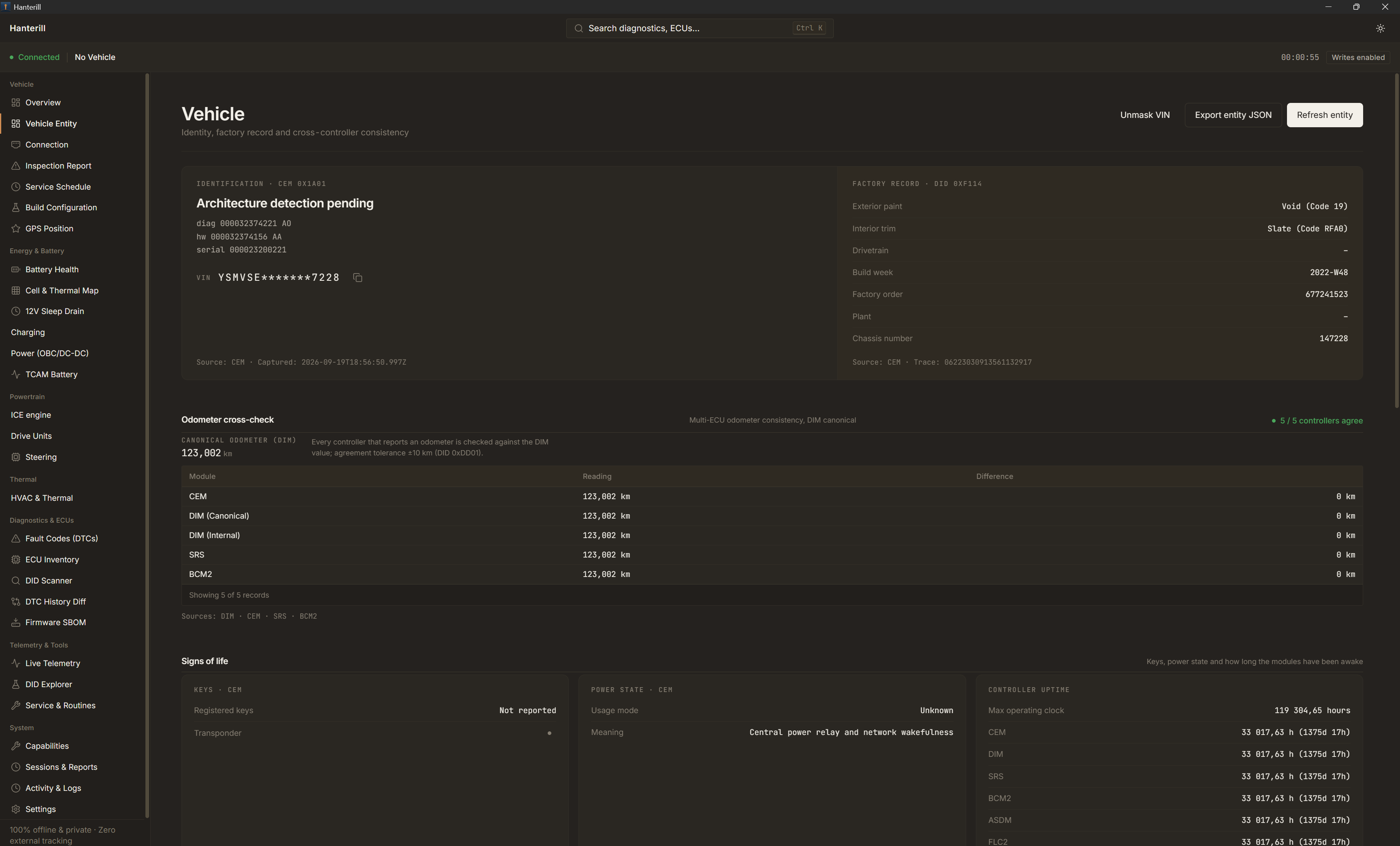Click the Settings gear icon in sidebar
The image size is (1400, 846).
pos(16,809)
